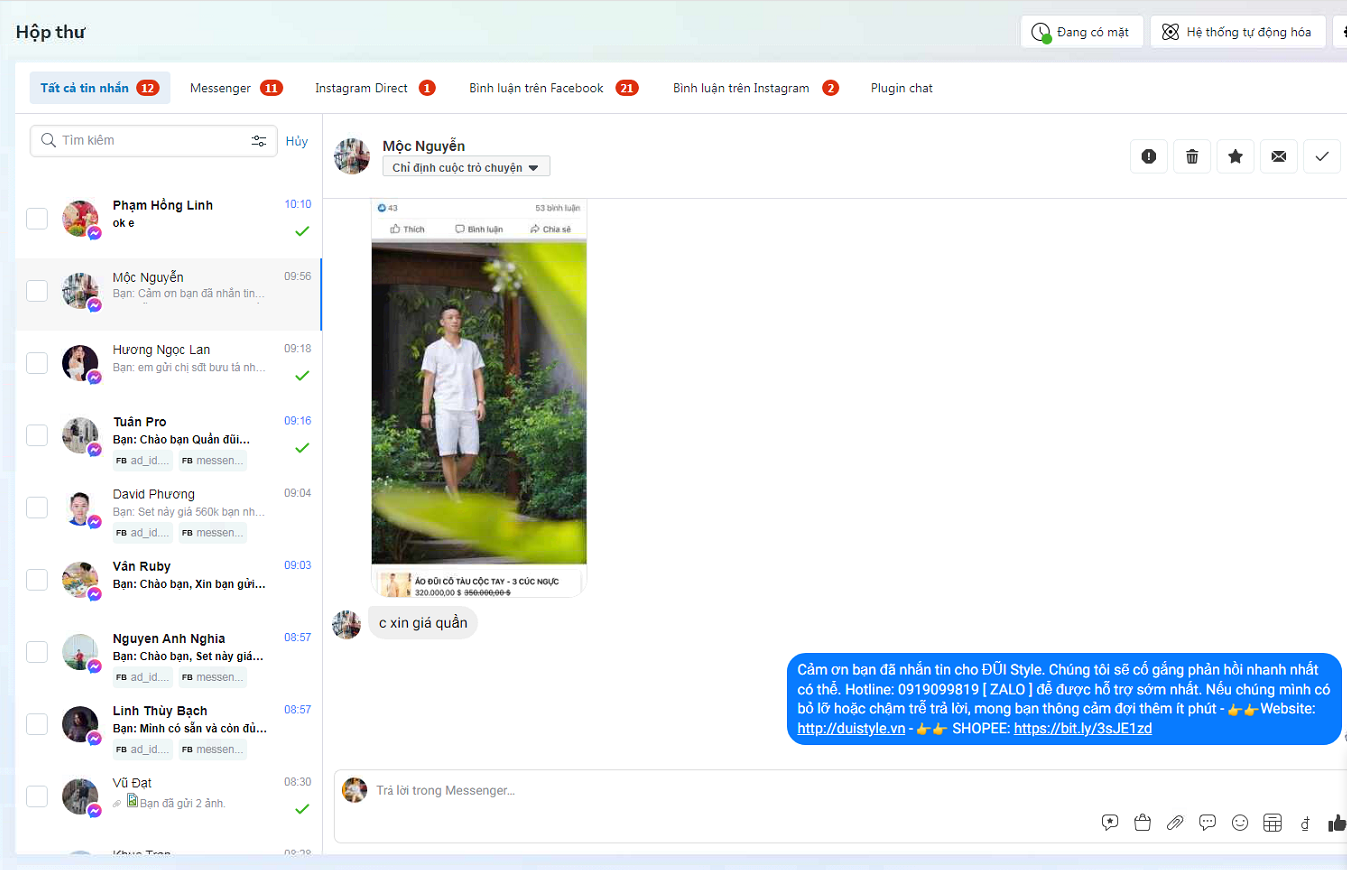Click the 53 bình luận count on post
The height and width of the screenshot is (870, 1347).
click(x=558, y=208)
